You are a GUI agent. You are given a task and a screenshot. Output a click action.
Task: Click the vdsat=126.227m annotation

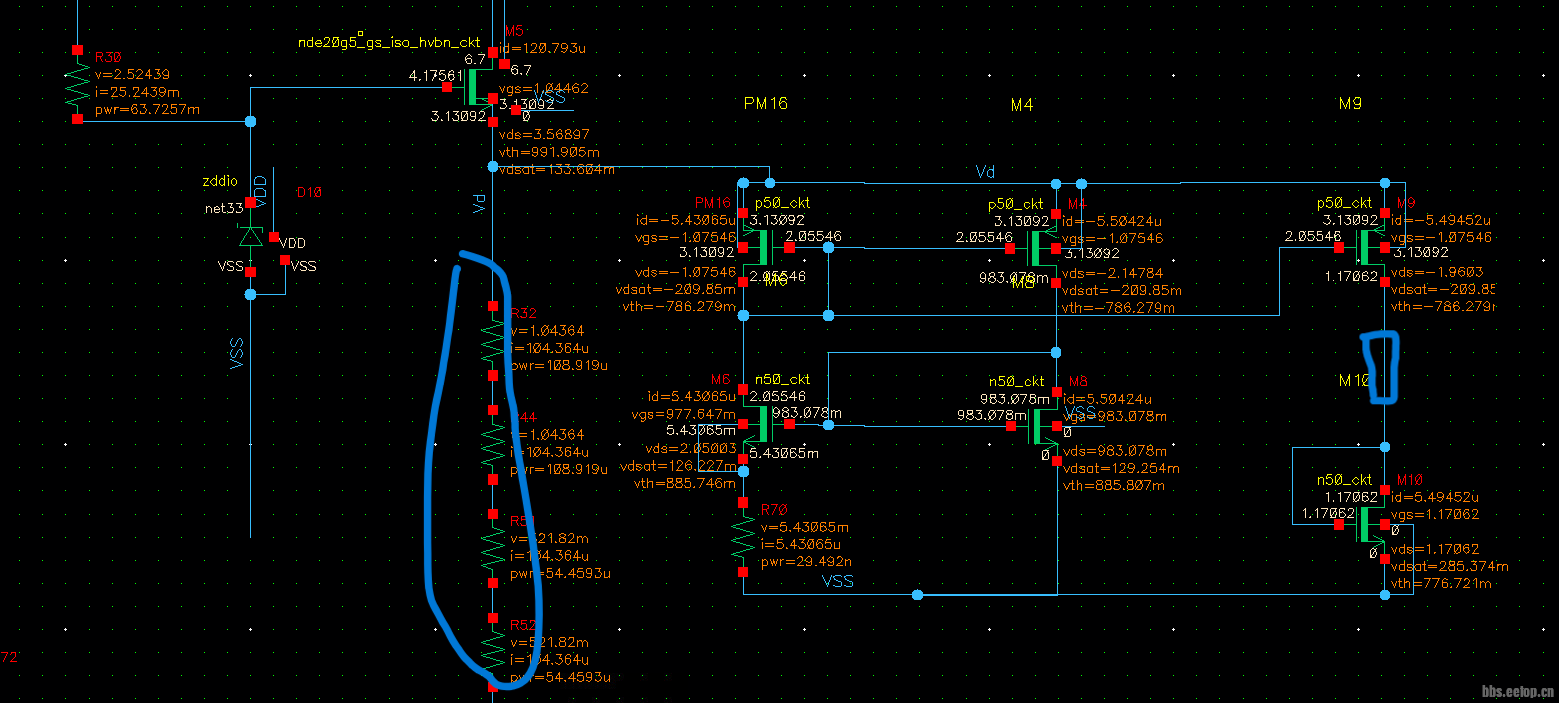679,466
